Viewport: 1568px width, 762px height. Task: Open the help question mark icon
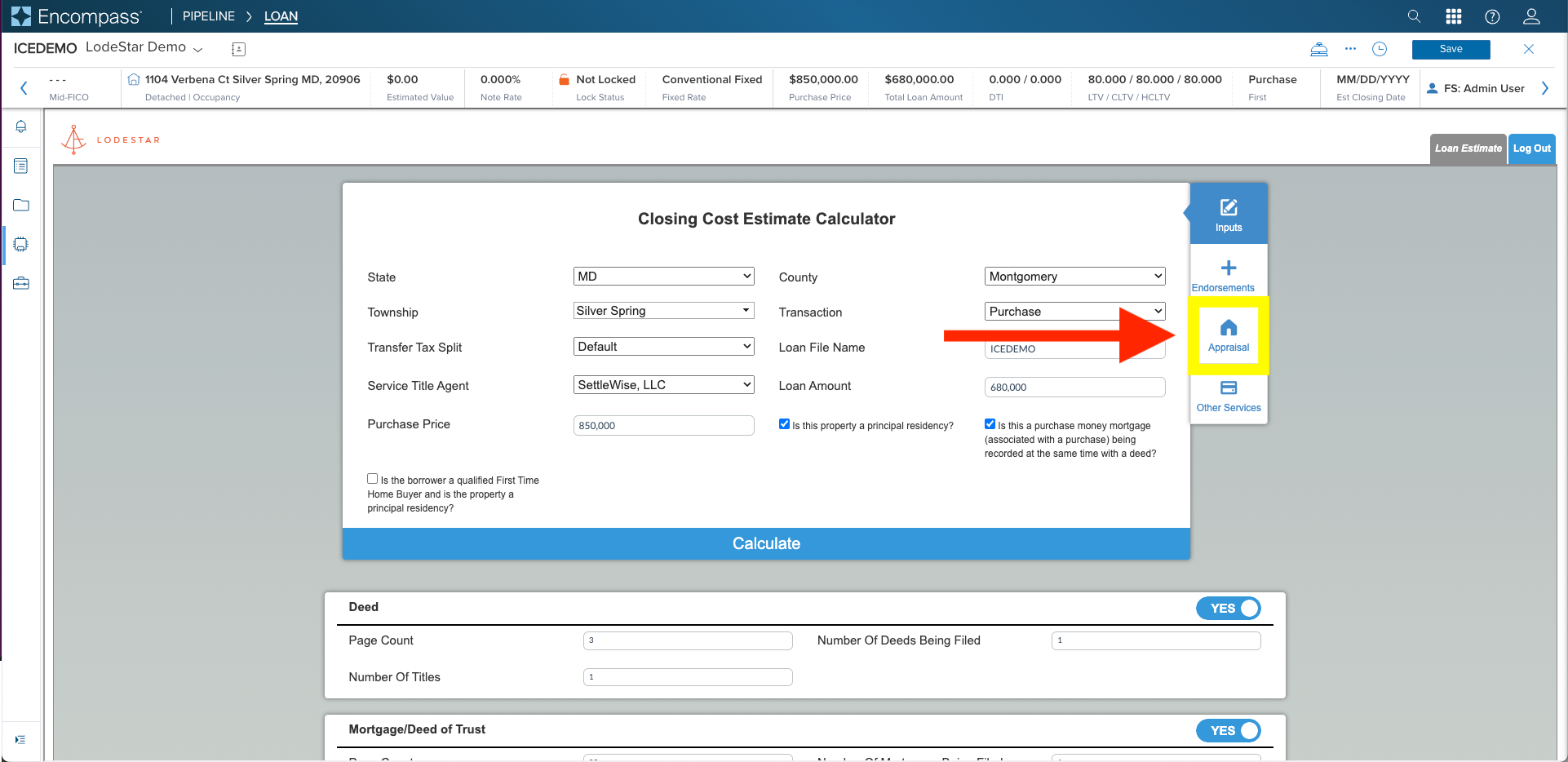[1492, 16]
